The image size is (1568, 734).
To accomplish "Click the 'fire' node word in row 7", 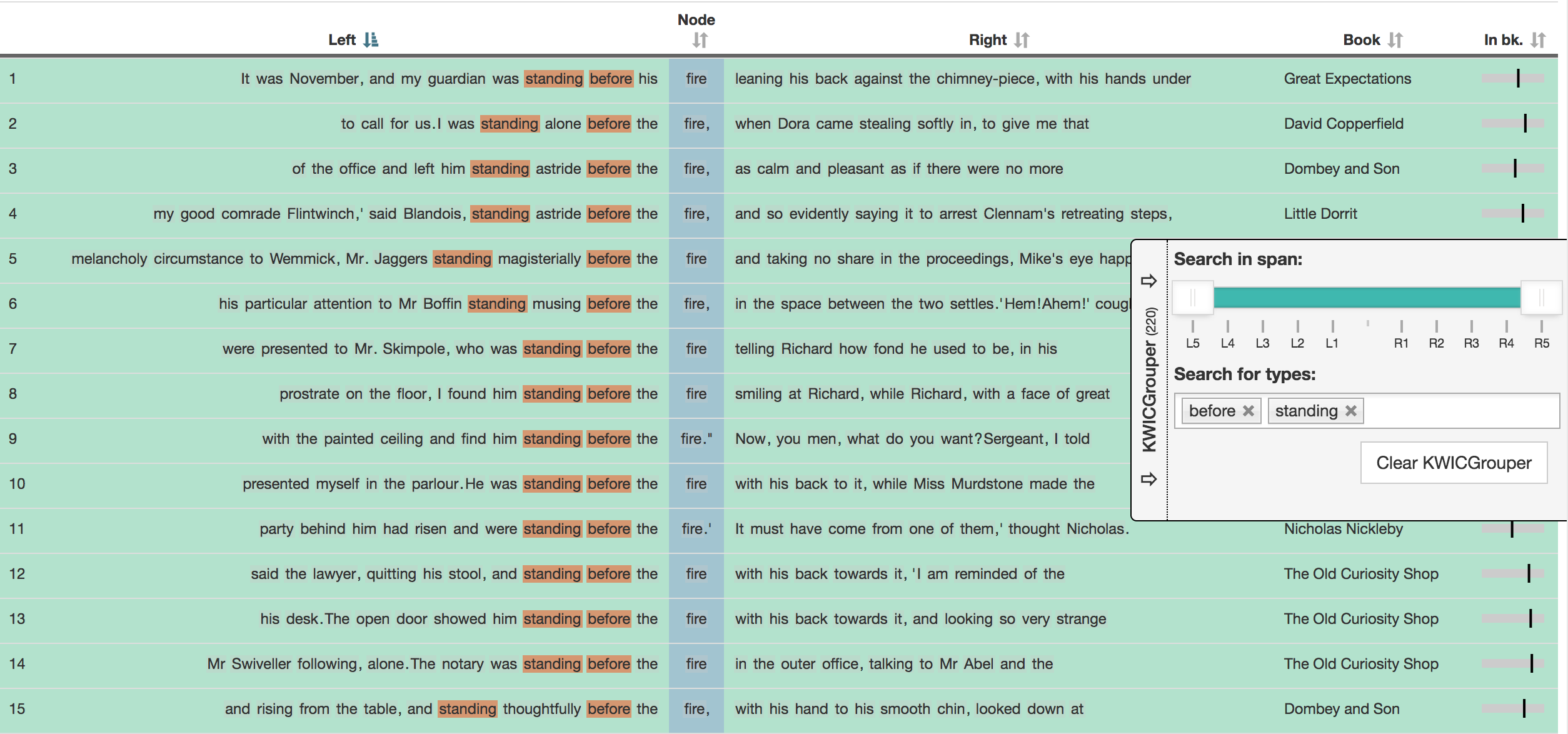I will (696, 349).
